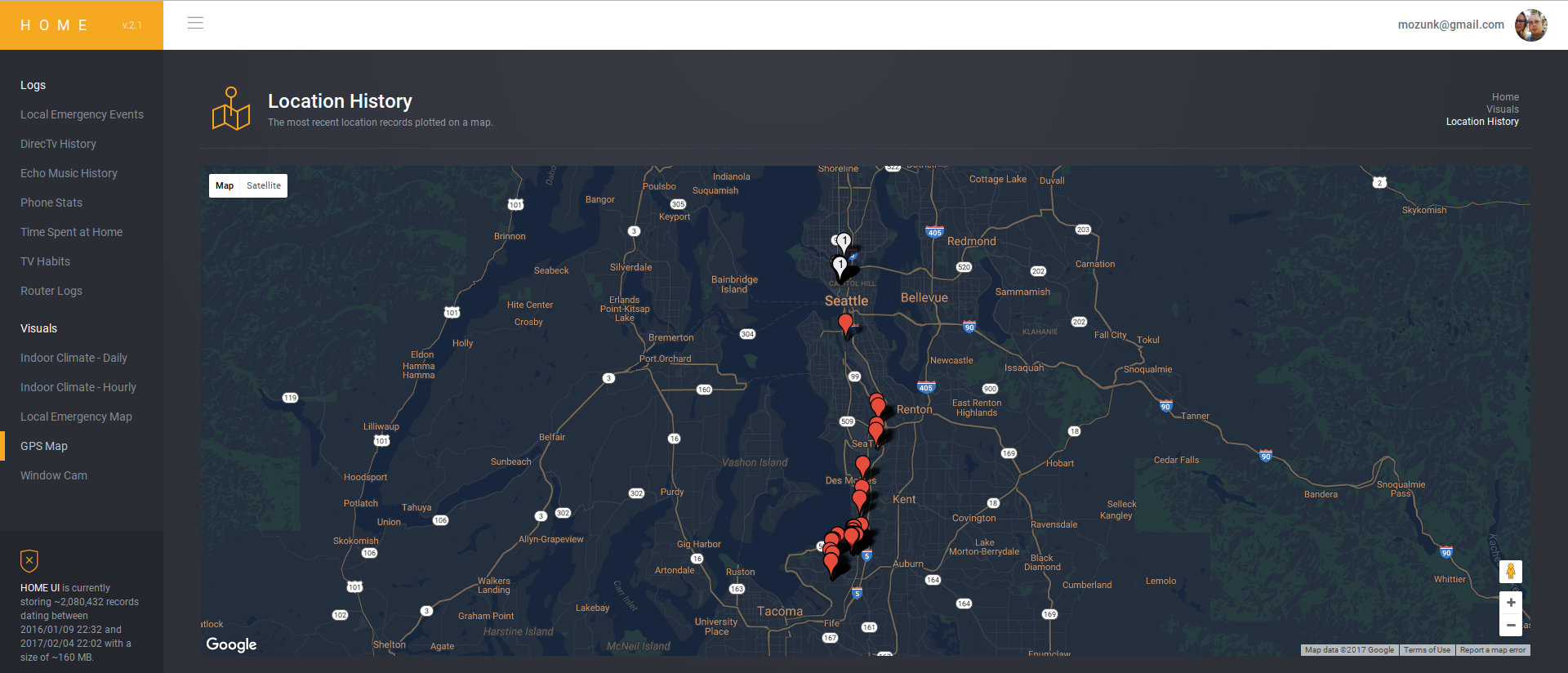Click the Location History page title

pos(340,101)
